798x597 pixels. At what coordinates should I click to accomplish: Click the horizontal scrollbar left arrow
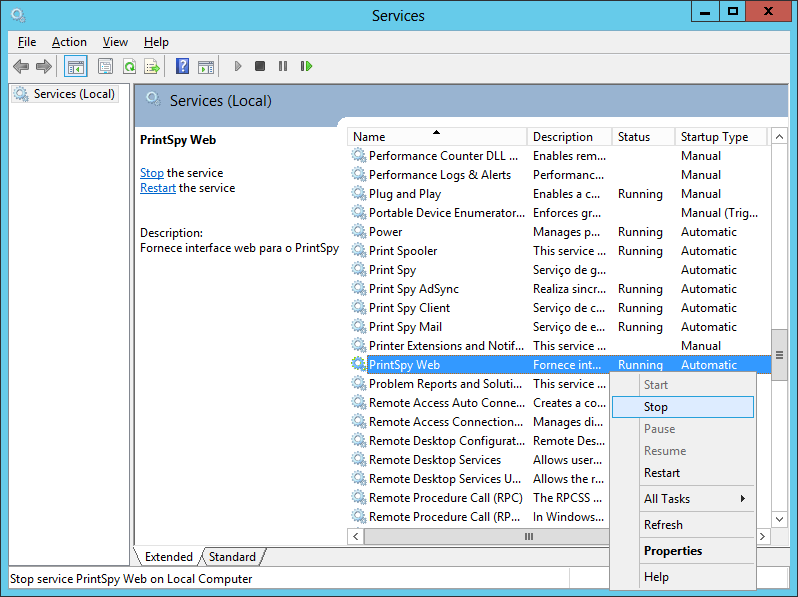click(x=356, y=536)
